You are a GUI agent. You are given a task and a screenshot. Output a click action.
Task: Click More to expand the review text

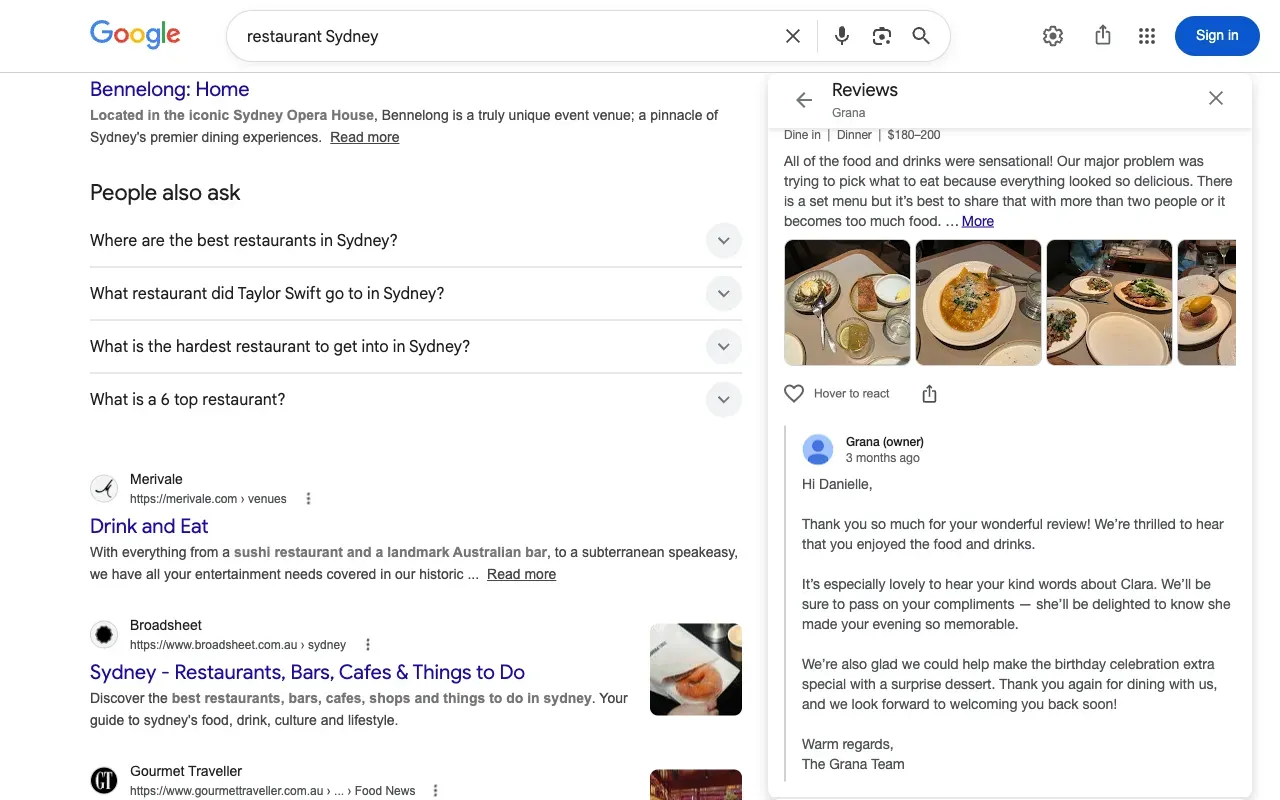[x=978, y=221]
